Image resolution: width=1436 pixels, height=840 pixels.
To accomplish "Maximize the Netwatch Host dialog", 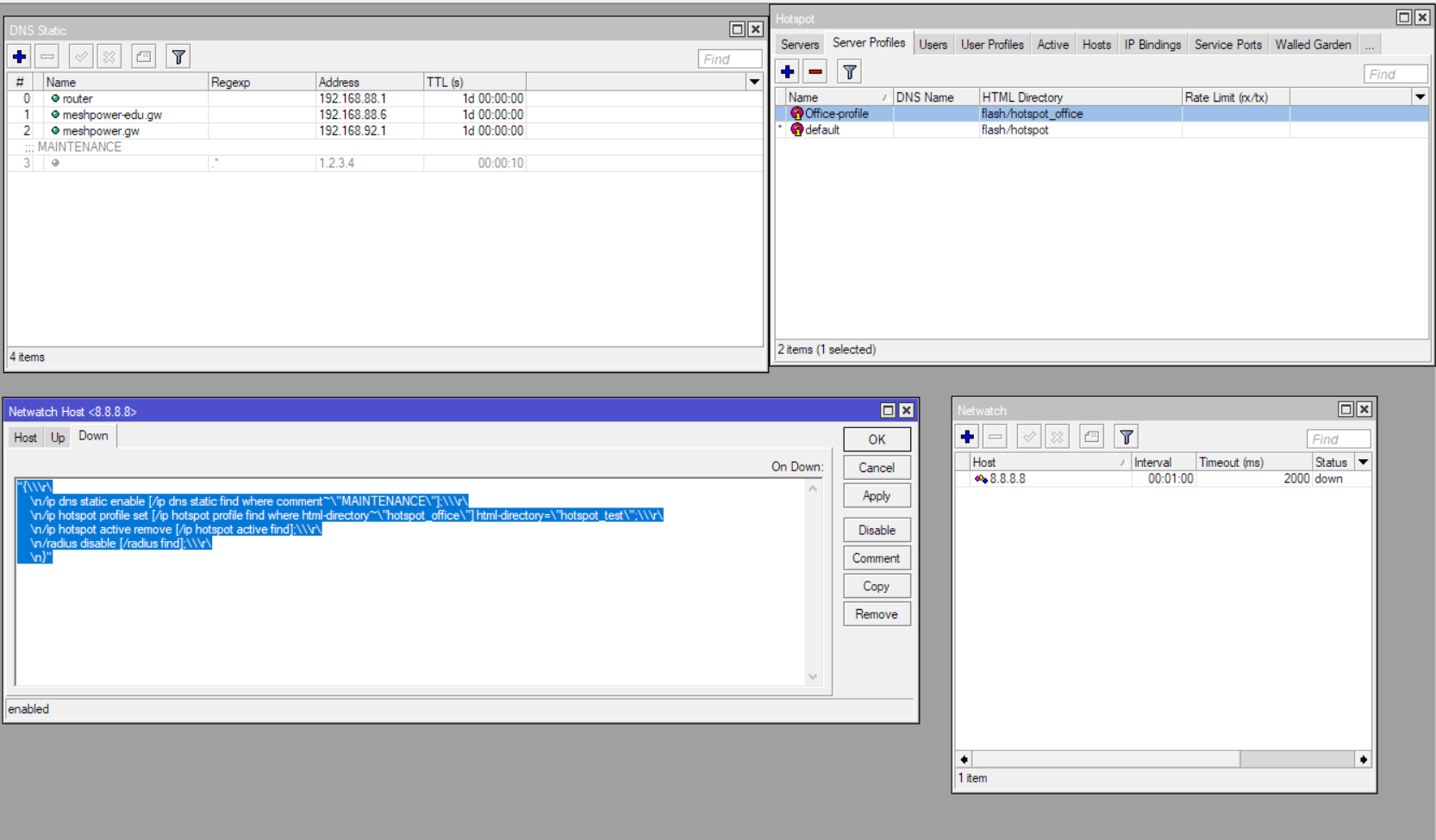I will [889, 411].
